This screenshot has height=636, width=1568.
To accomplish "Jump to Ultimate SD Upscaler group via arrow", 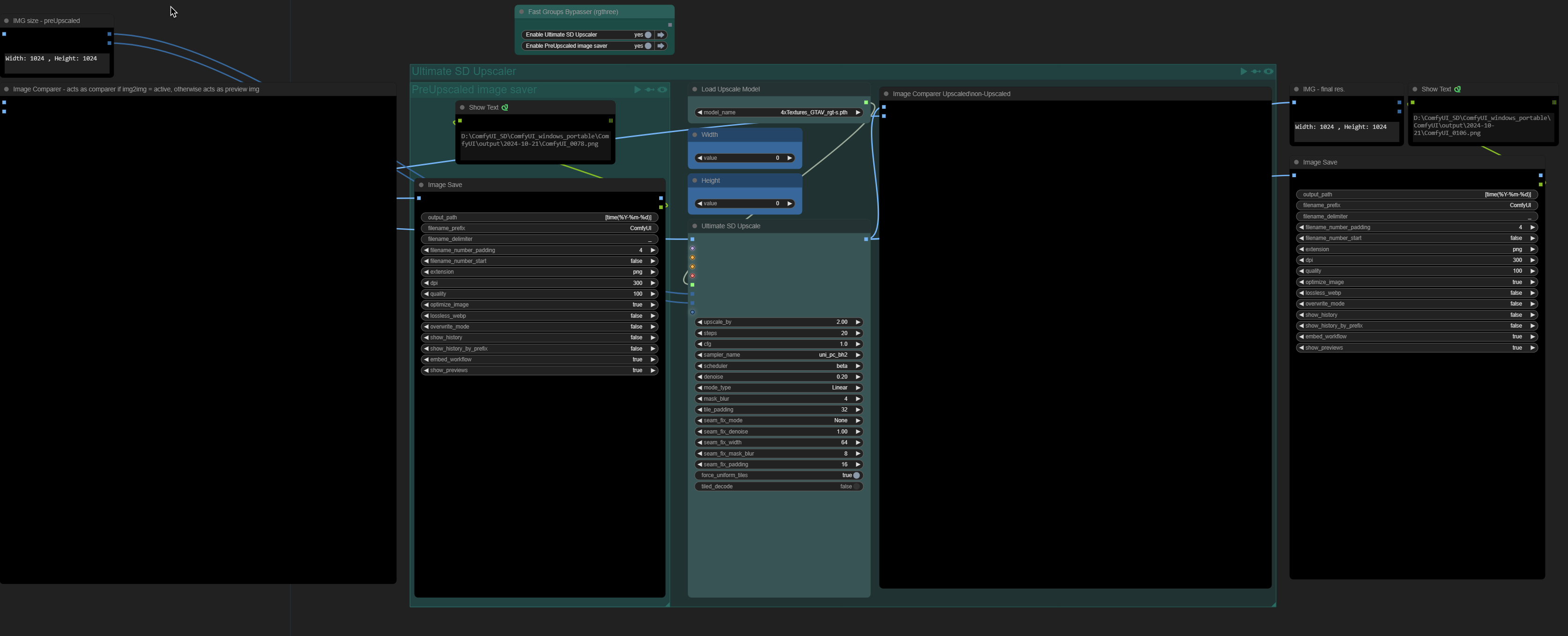I will click(661, 35).
